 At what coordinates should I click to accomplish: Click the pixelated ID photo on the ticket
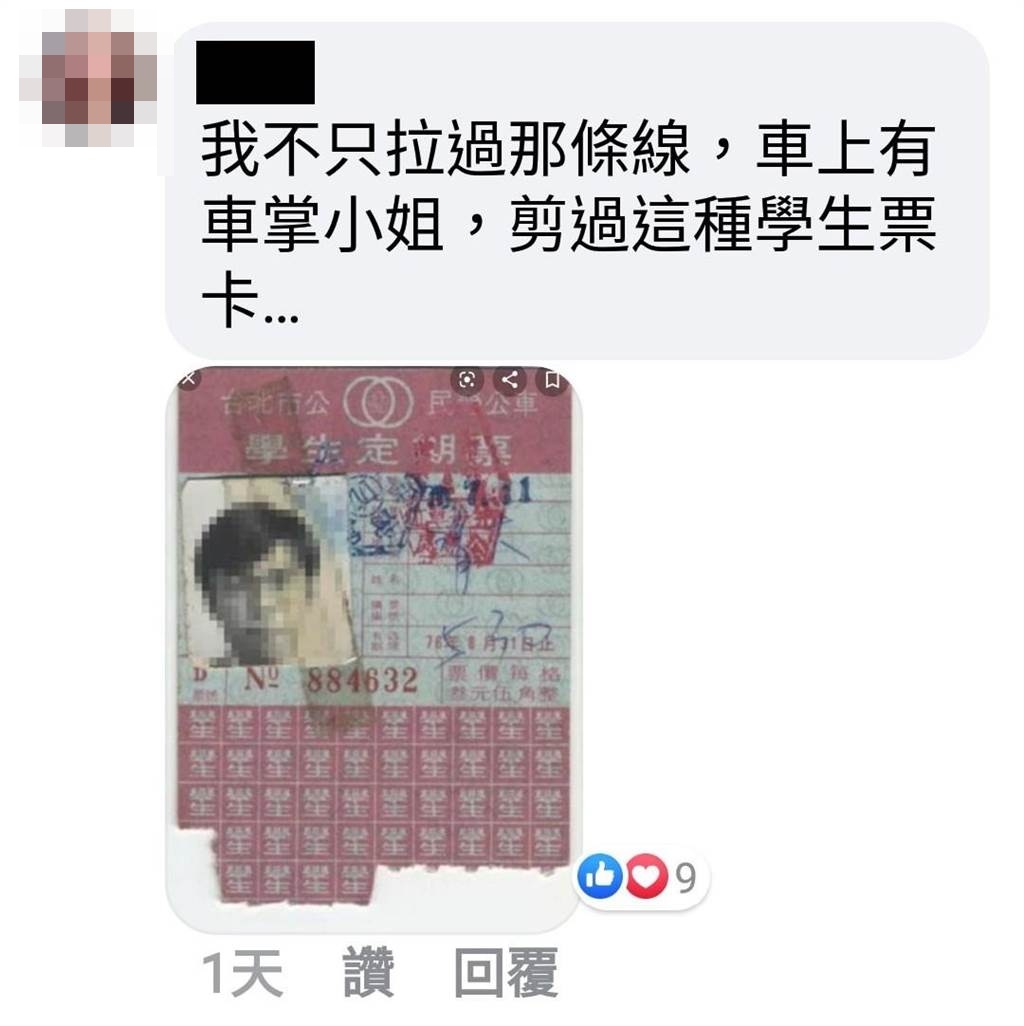[268, 573]
